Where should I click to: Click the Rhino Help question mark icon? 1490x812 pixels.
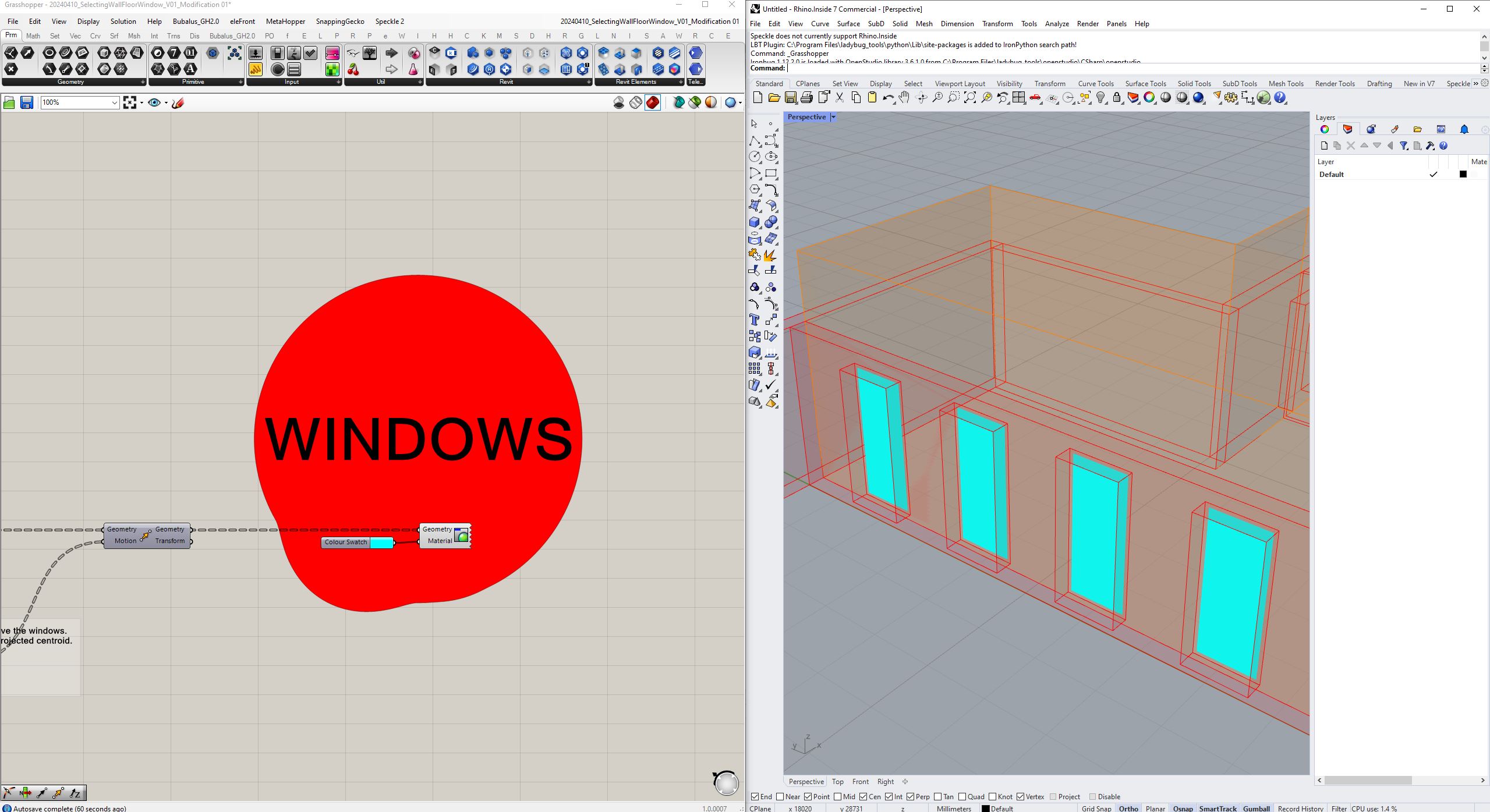(x=1280, y=98)
